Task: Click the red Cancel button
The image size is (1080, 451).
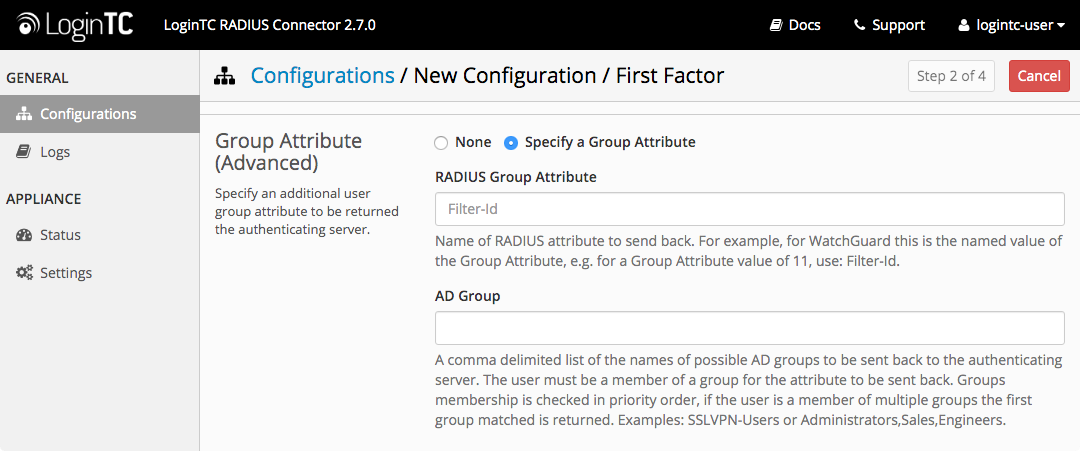Action: 1039,76
